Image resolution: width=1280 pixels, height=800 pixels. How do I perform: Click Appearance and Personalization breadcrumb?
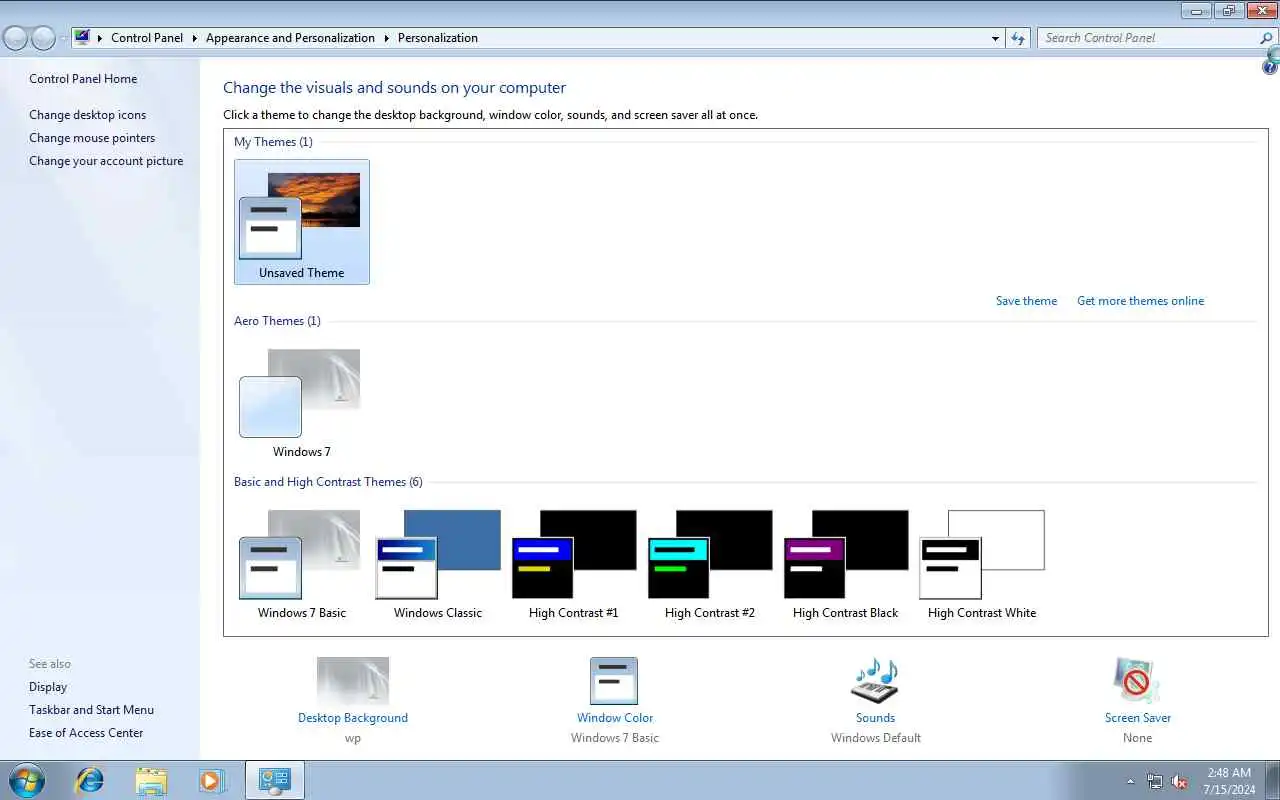point(290,38)
